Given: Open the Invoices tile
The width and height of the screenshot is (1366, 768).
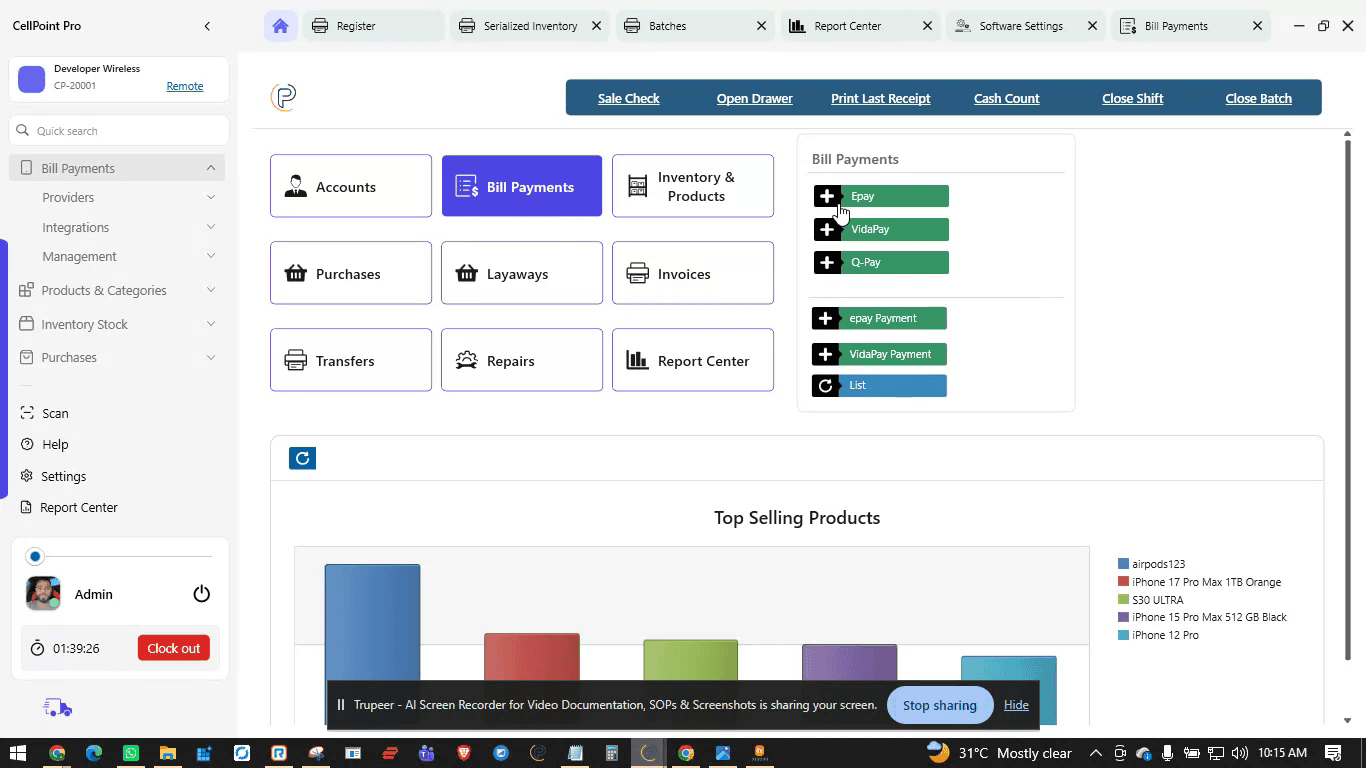Looking at the screenshot, I should 693,273.
